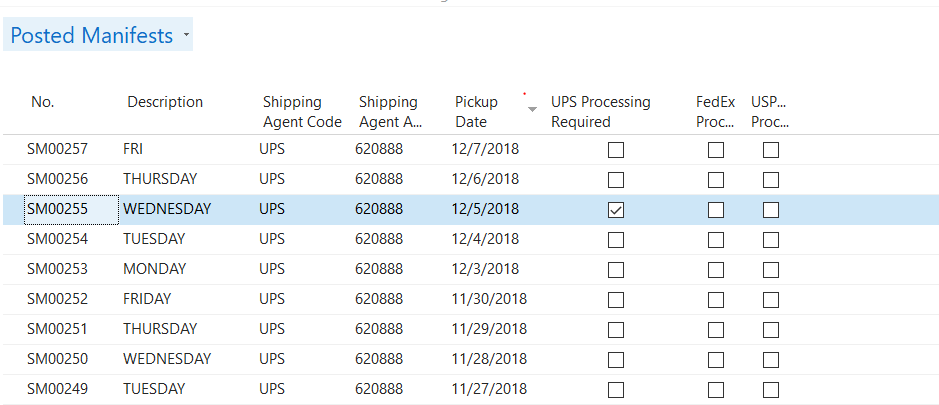
Task: Check UPS Processing Required for SM00257
Action: [x=616, y=150]
